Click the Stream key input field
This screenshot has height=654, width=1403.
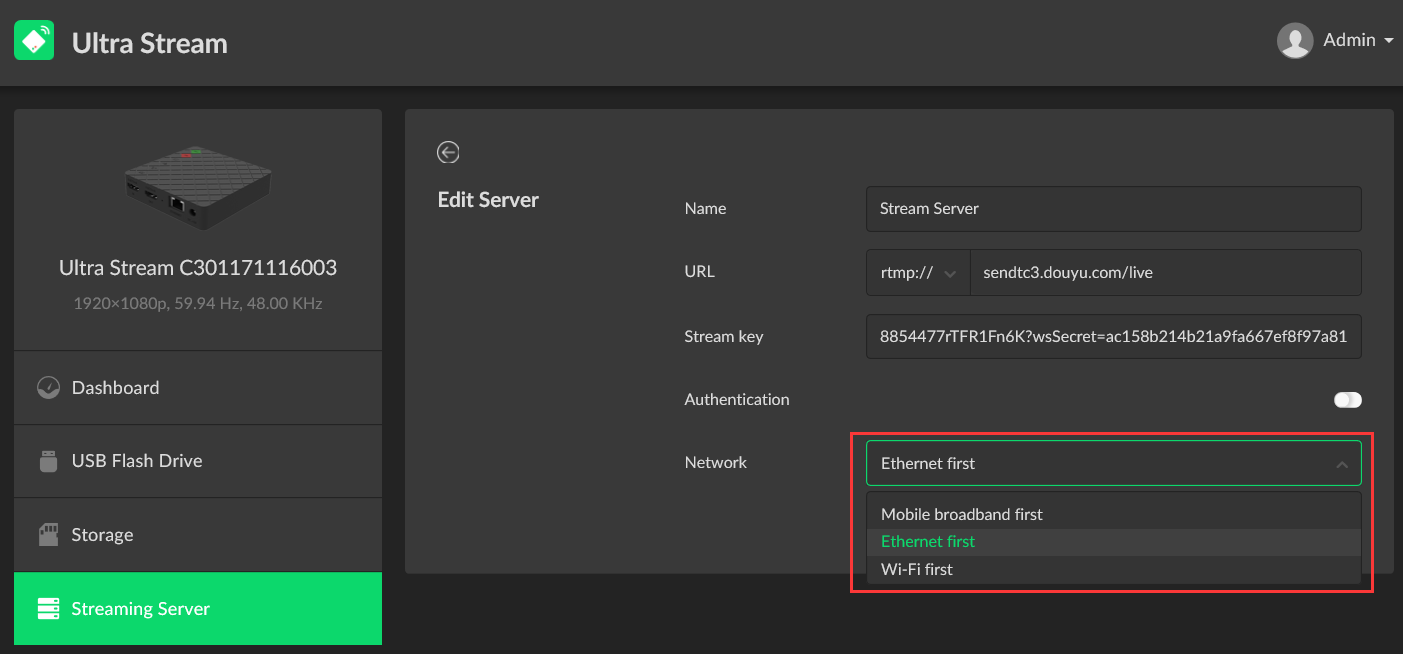point(1113,336)
